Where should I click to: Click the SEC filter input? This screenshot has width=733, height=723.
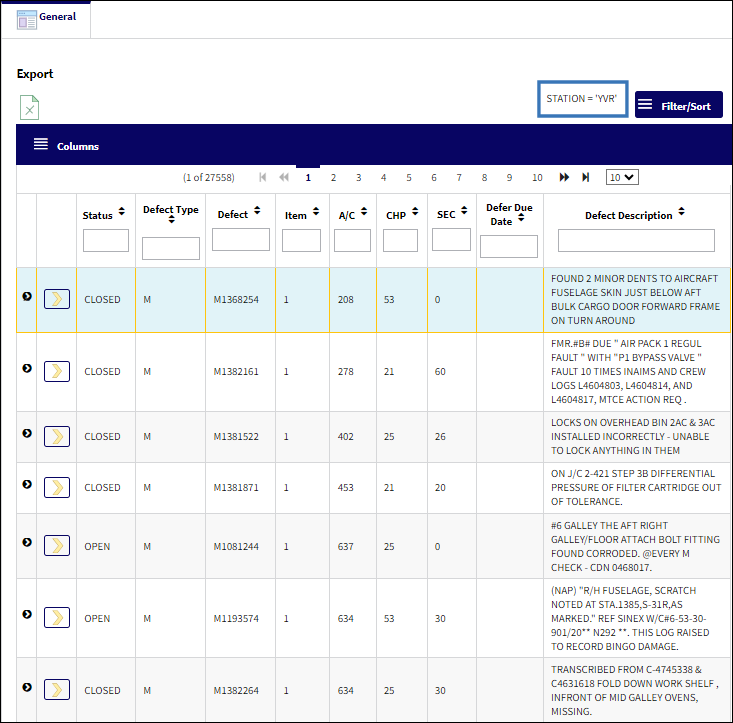(x=452, y=239)
